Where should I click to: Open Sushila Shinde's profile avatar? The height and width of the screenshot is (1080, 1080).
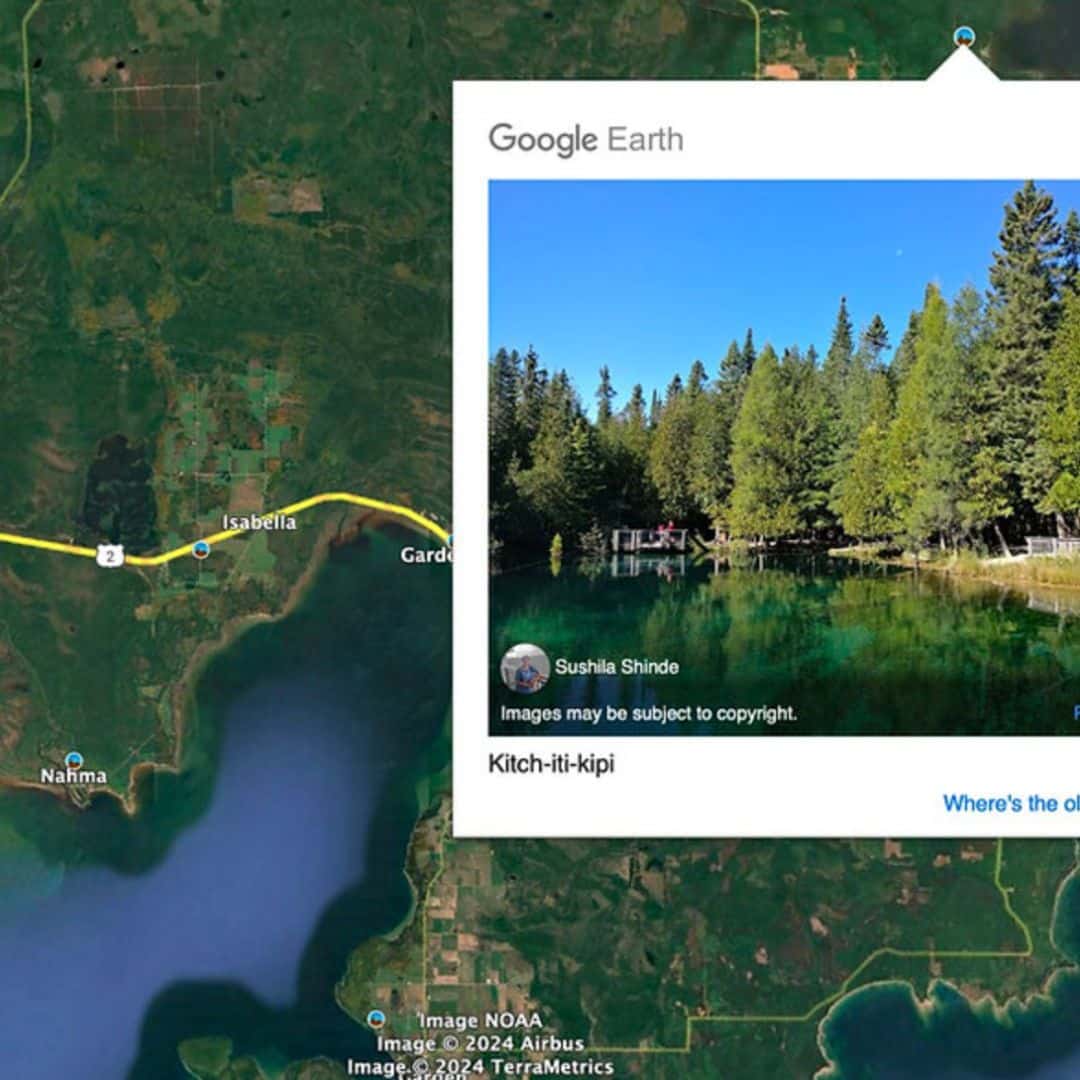pyautogui.click(x=526, y=668)
